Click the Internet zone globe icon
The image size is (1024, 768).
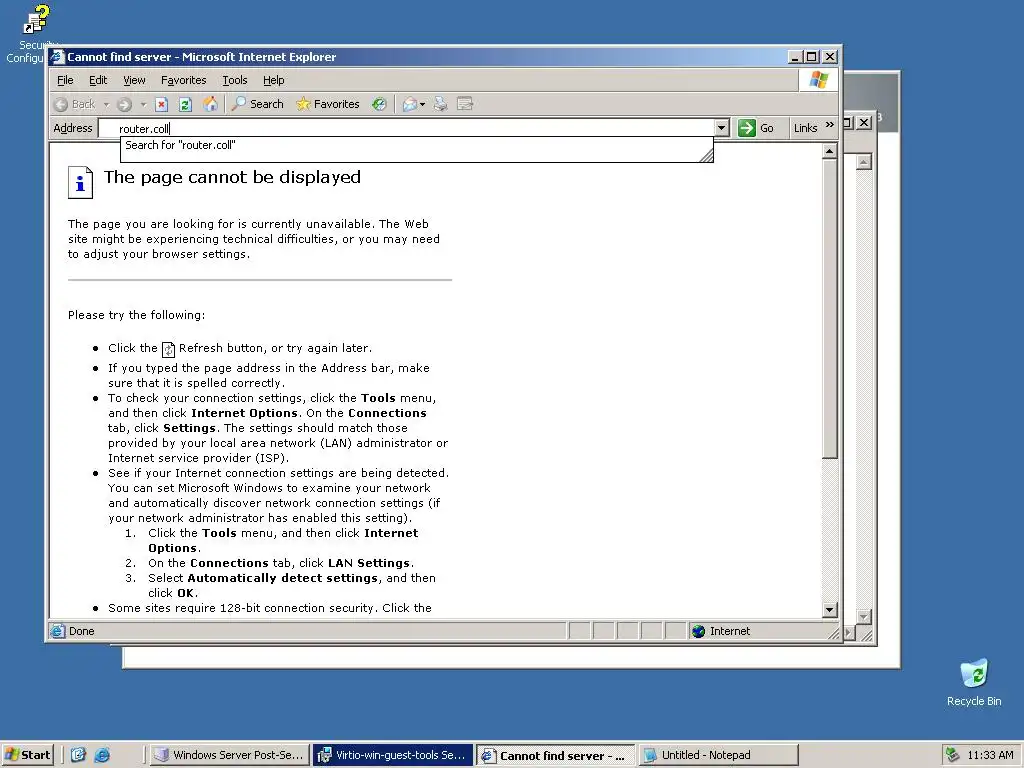(699, 631)
